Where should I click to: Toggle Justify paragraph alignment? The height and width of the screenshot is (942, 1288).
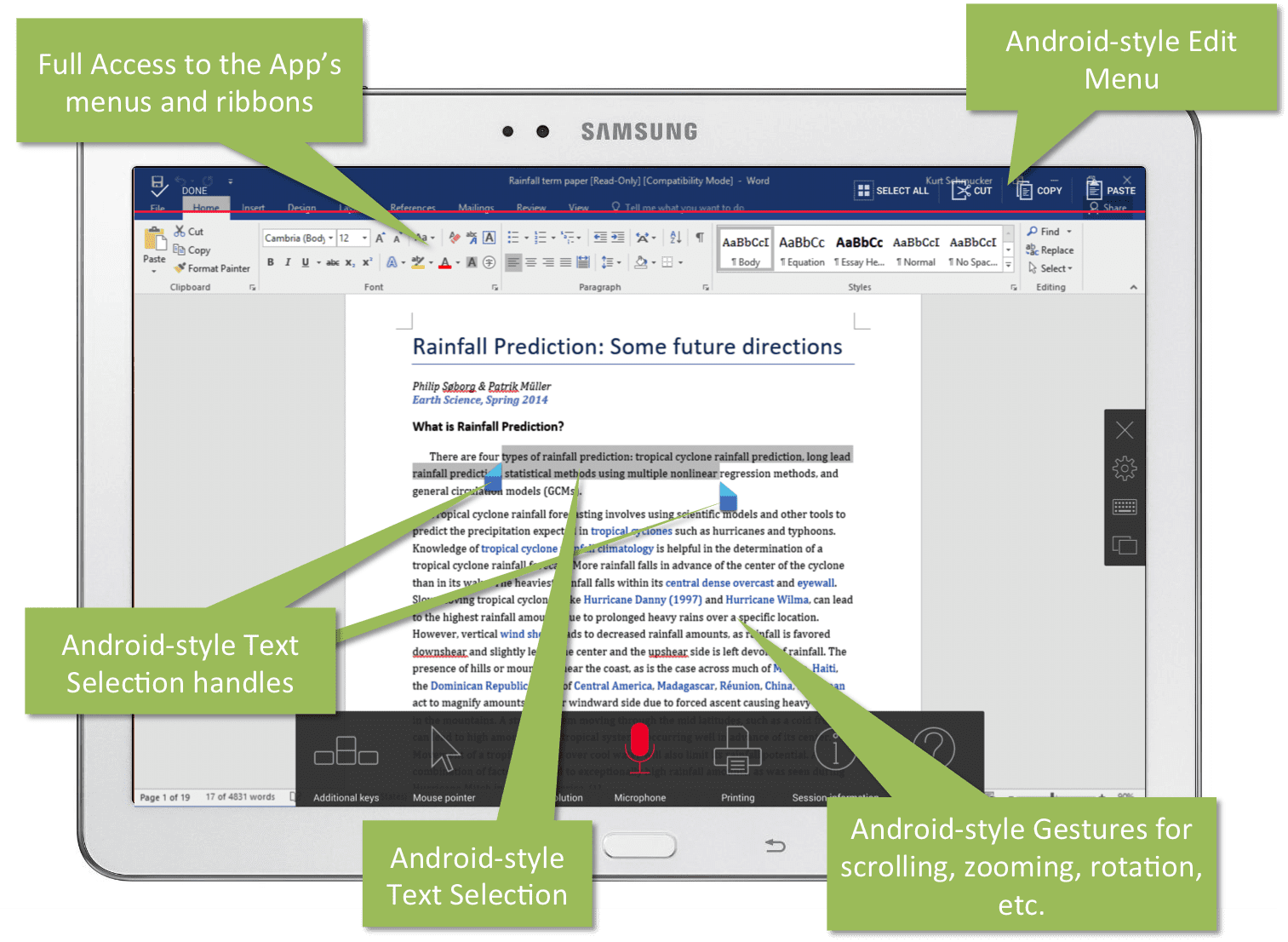[x=565, y=262]
